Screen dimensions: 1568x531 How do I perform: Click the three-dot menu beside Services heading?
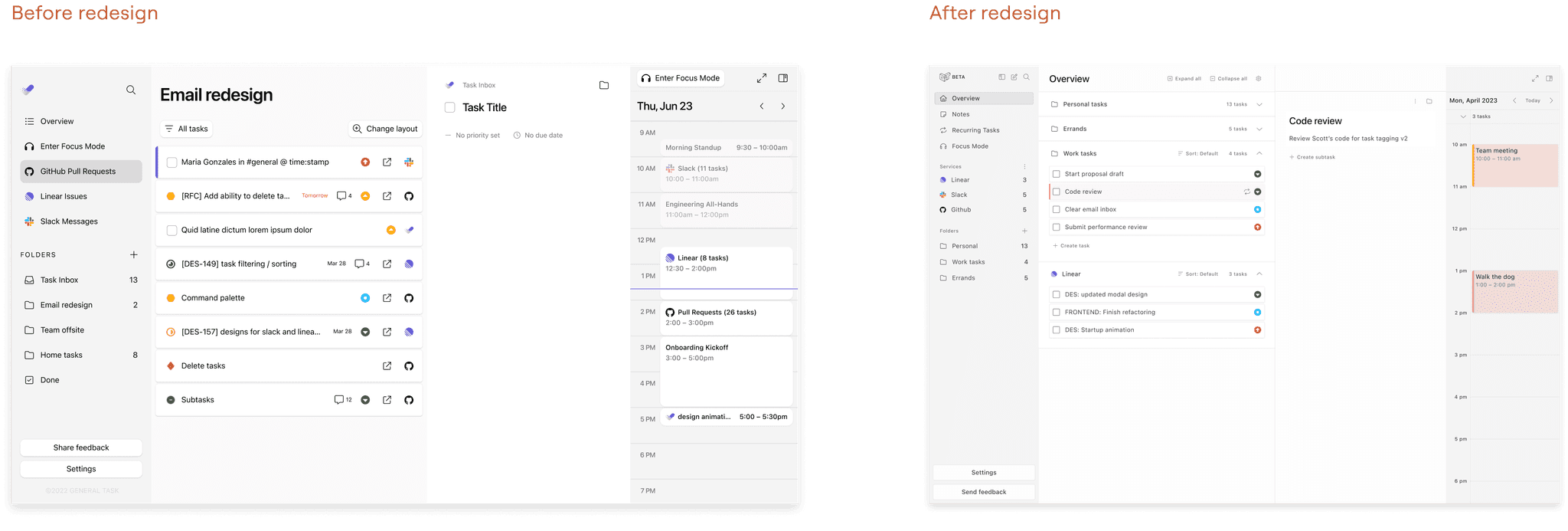coord(1024,166)
